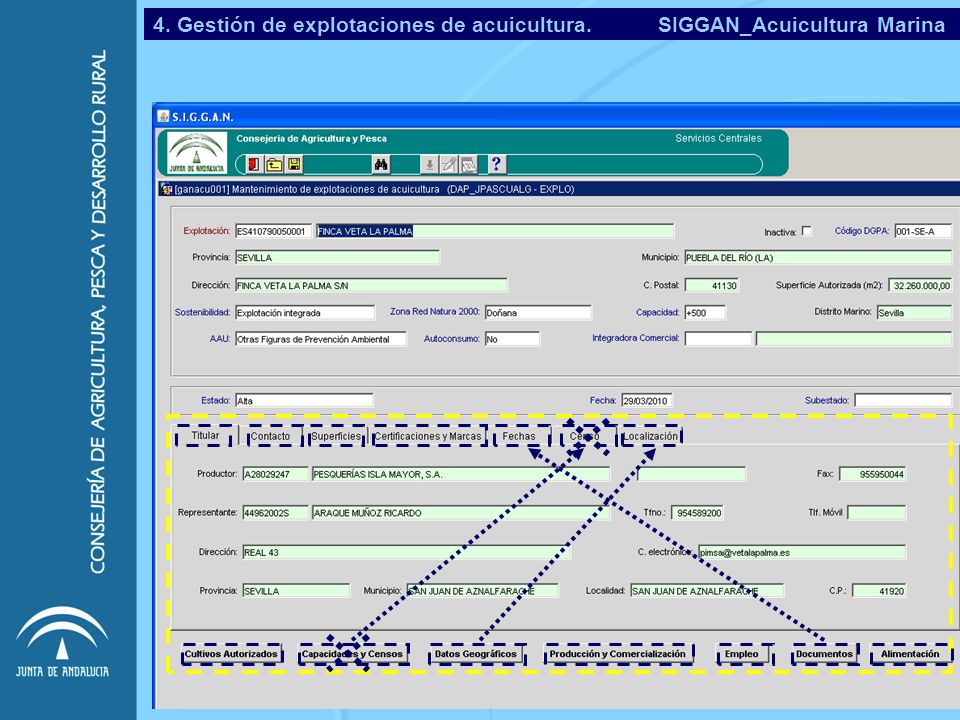Screen dimensions: 960x720
Task: Click the binoculars search icon
Action: tap(381, 164)
